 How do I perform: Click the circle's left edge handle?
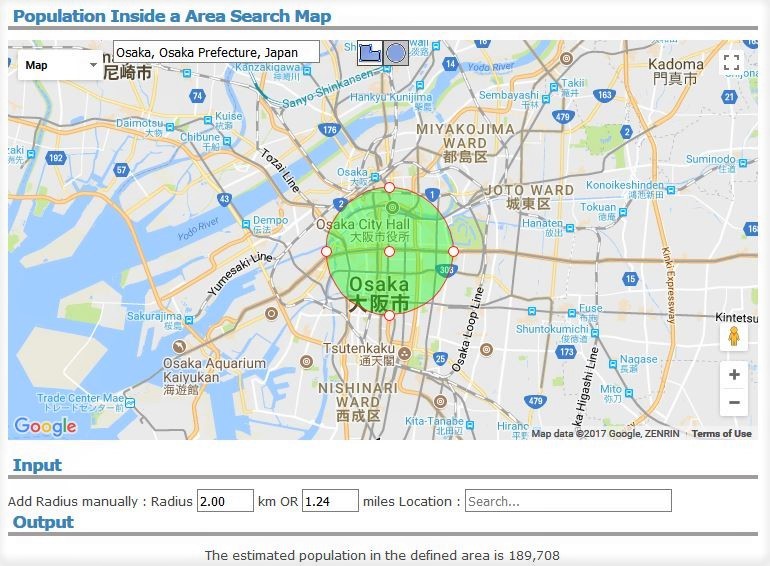point(326,252)
